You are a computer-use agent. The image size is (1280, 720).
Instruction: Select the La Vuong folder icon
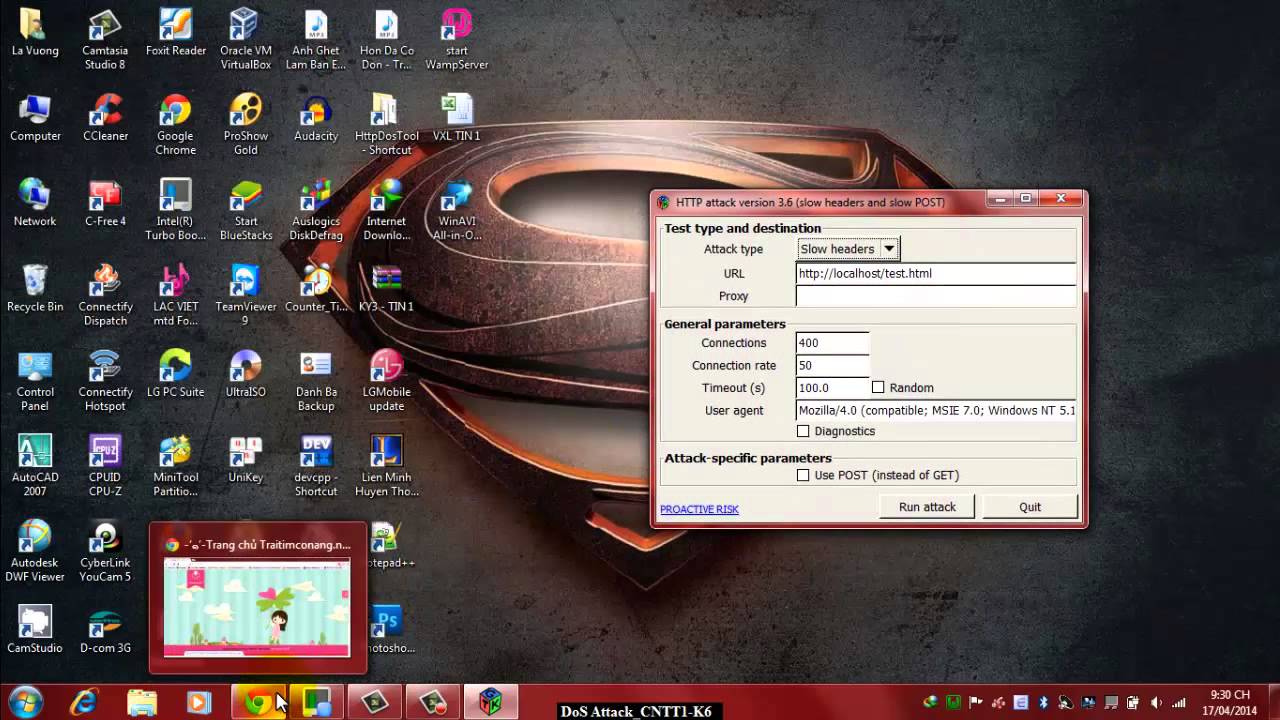tap(35, 35)
